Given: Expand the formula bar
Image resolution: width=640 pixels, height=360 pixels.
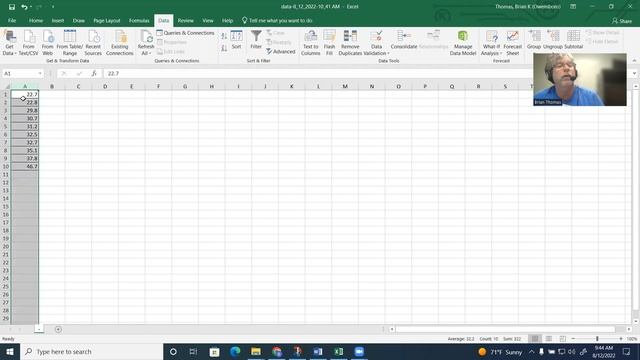Looking at the screenshot, I should coord(634,73).
